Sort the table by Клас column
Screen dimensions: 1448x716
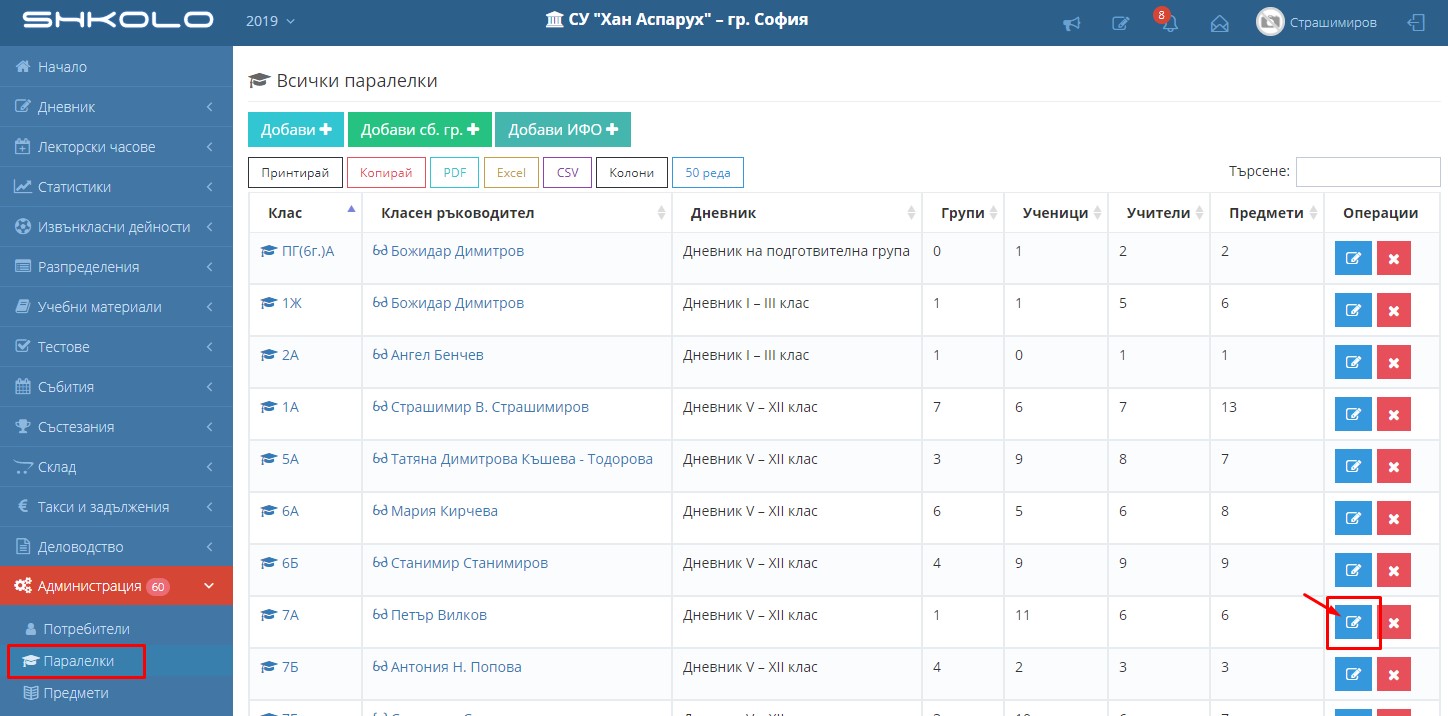tap(305, 213)
